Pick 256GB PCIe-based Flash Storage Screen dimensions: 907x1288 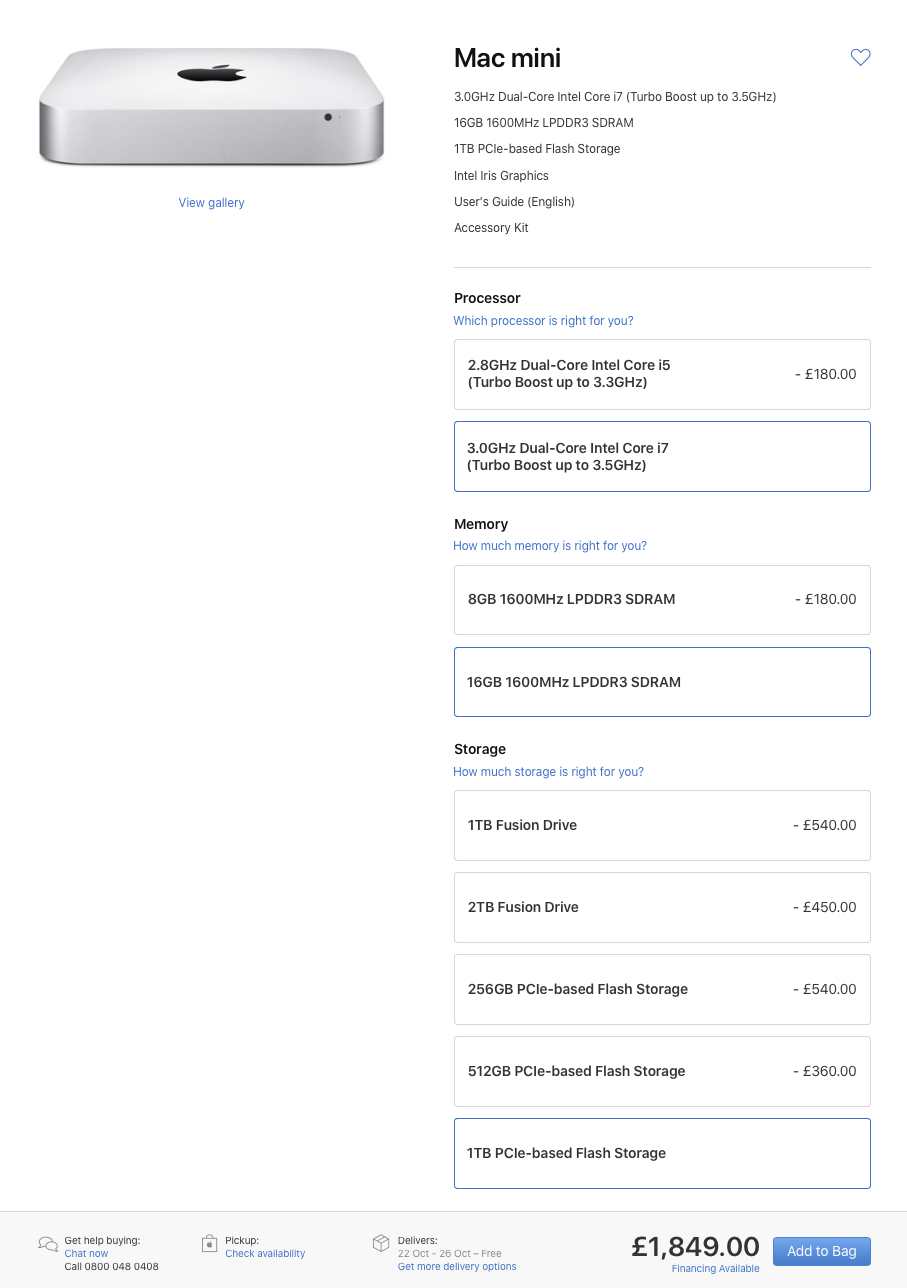coord(662,989)
